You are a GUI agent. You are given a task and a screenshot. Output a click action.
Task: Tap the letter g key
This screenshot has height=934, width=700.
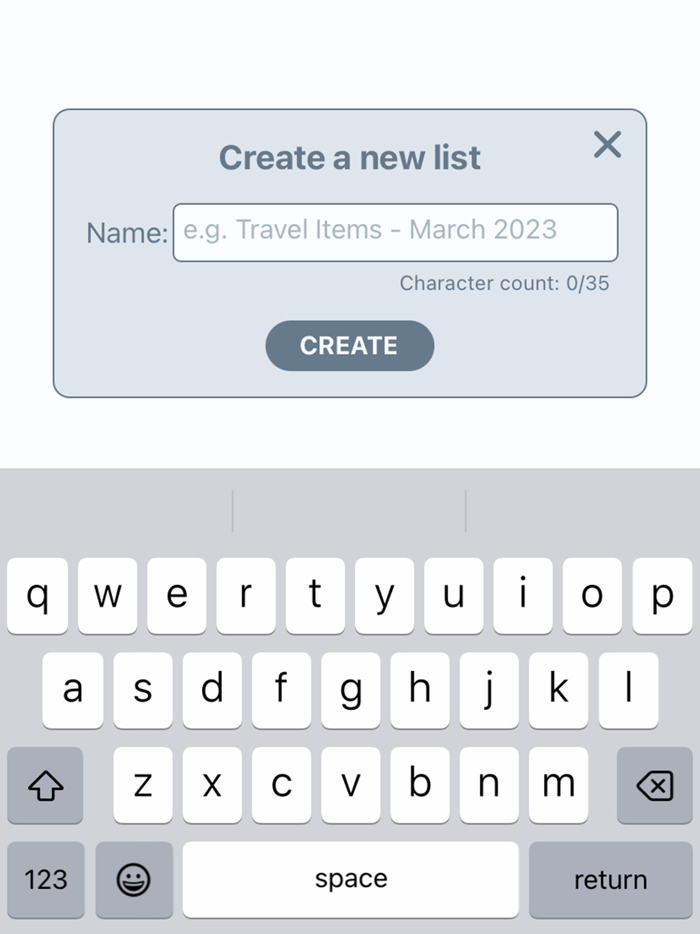(x=350, y=690)
